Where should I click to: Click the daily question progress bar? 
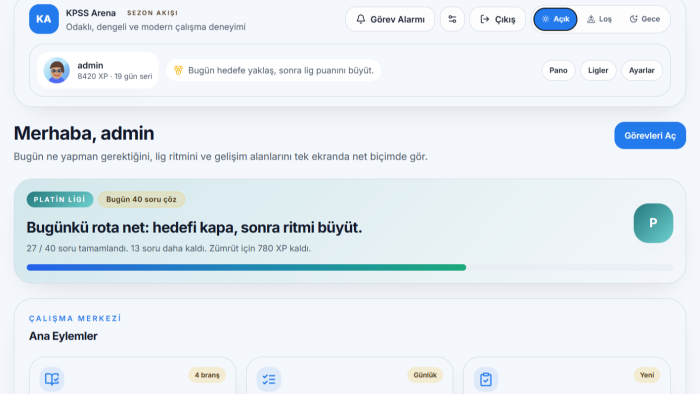coord(350,267)
